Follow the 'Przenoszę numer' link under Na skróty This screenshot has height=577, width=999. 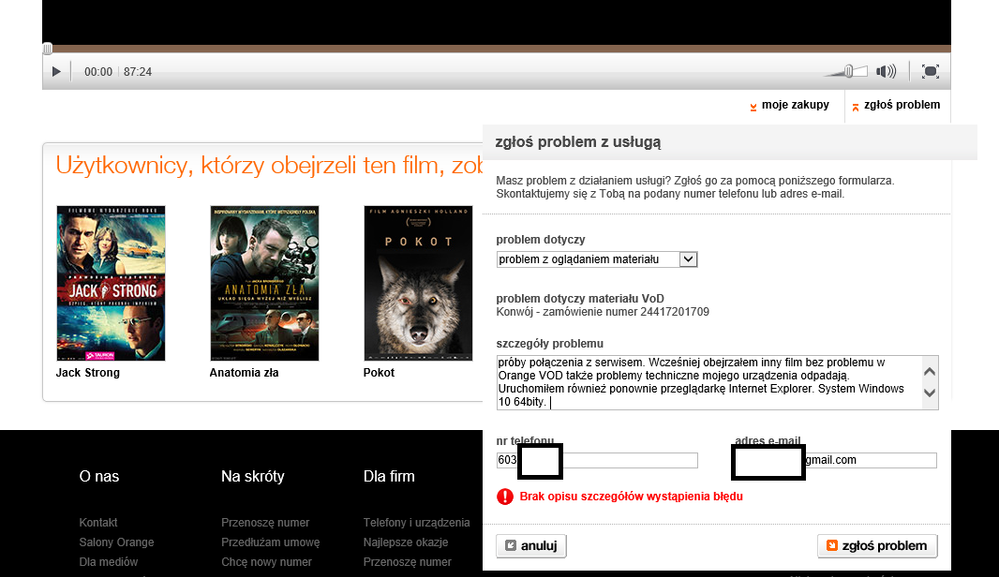pos(265,523)
